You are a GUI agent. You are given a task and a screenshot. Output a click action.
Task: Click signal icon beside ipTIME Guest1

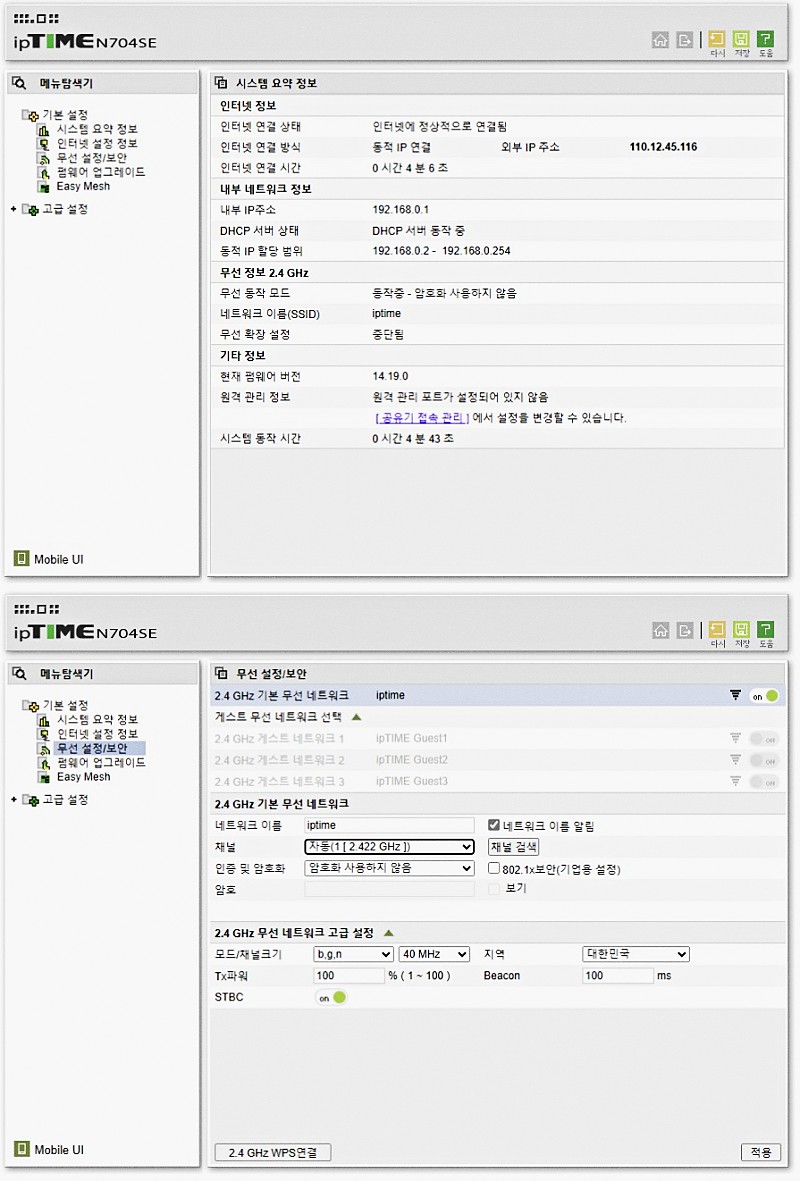pyautogui.click(x=735, y=739)
